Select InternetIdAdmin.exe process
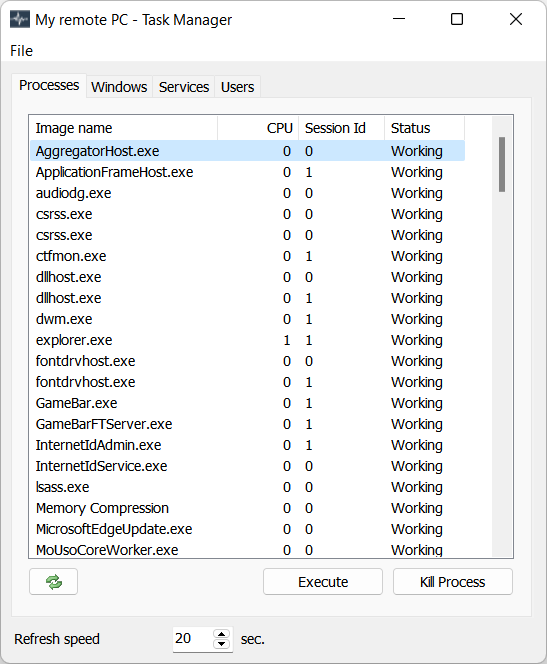 click(247, 445)
